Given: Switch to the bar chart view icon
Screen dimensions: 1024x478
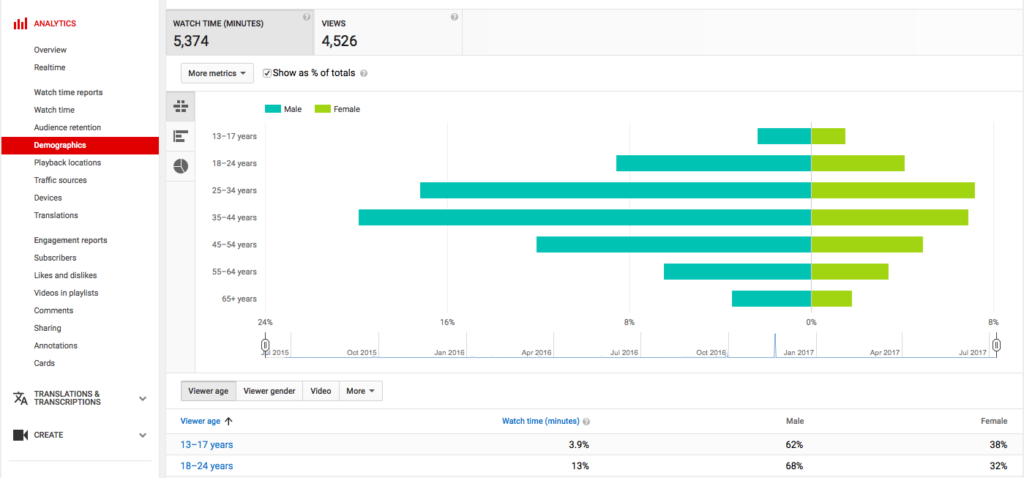Looking at the screenshot, I should 181,136.
